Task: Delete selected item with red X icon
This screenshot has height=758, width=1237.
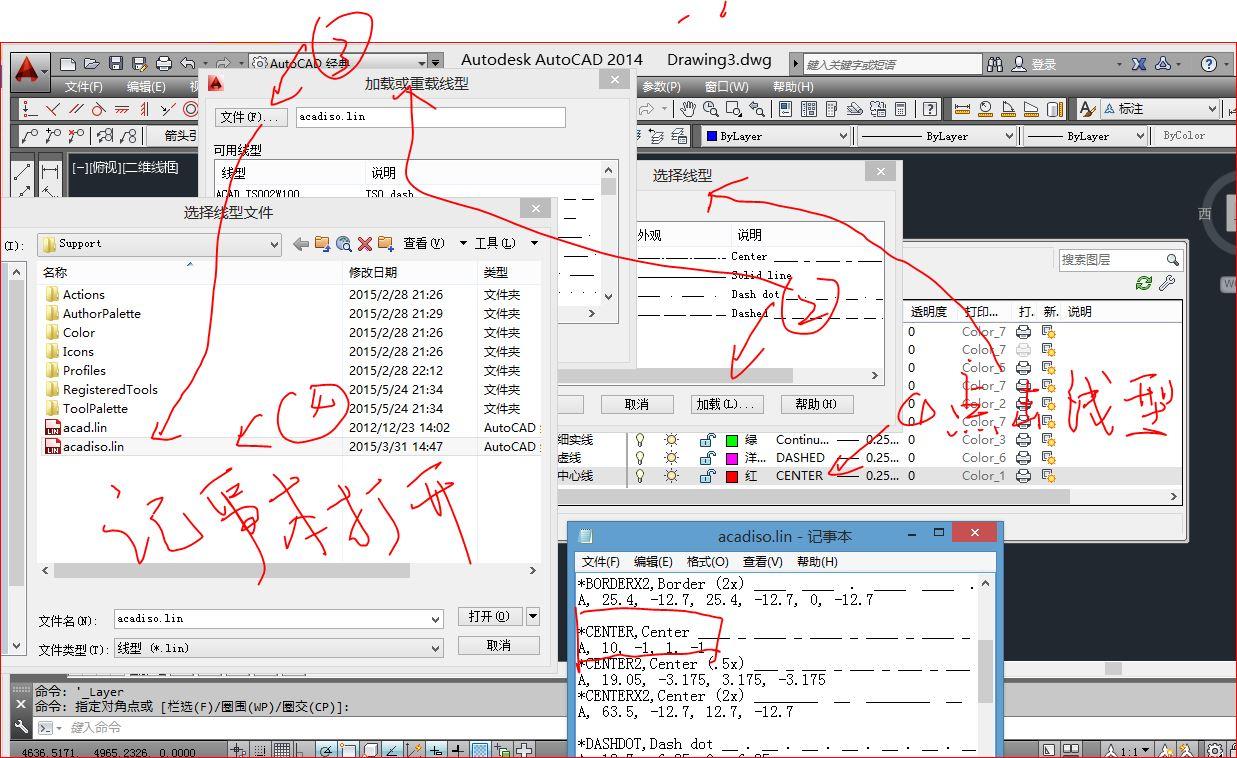Action: point(365,243)
